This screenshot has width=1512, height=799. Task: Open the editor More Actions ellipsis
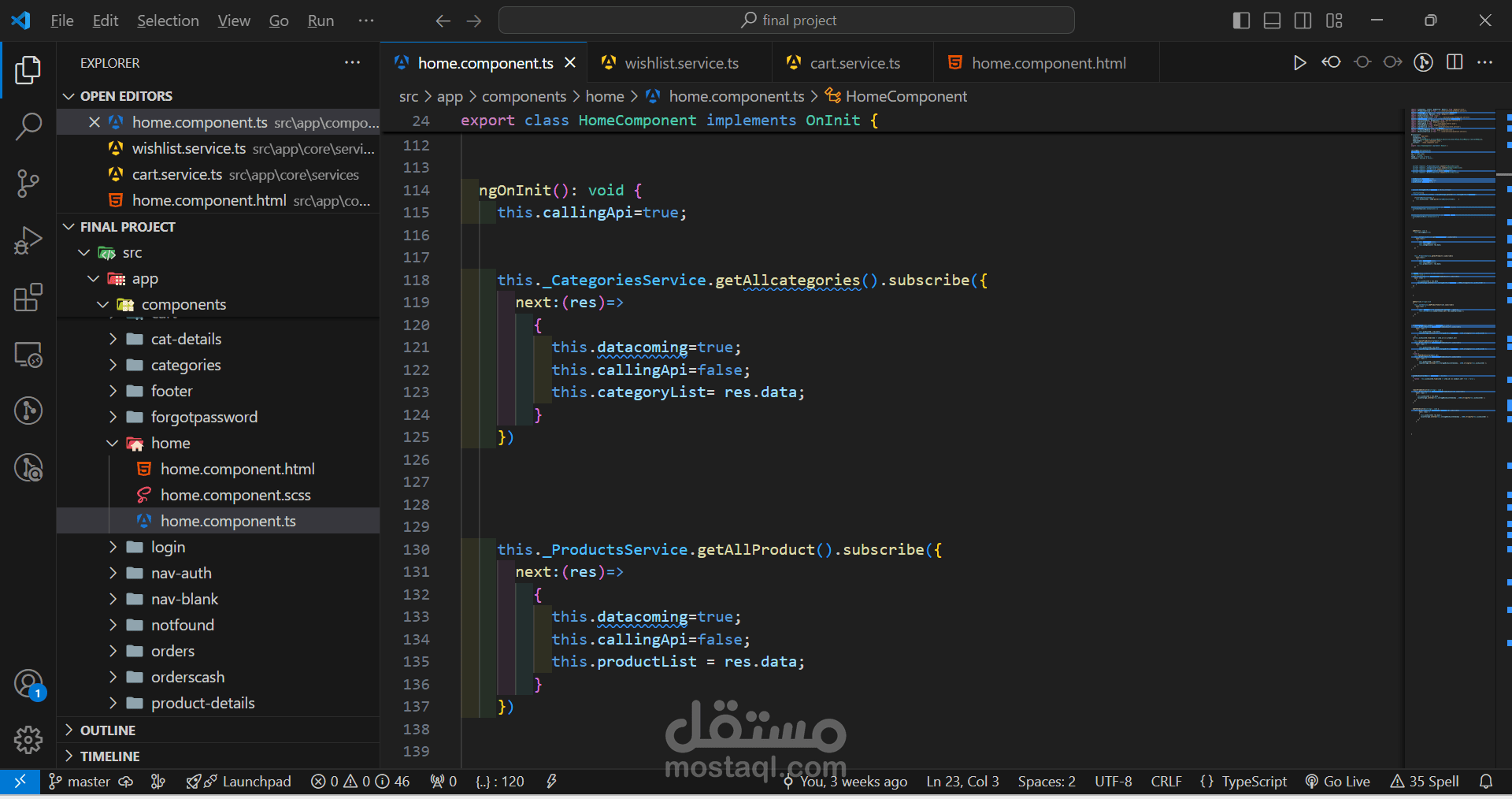click(1484, 63)
